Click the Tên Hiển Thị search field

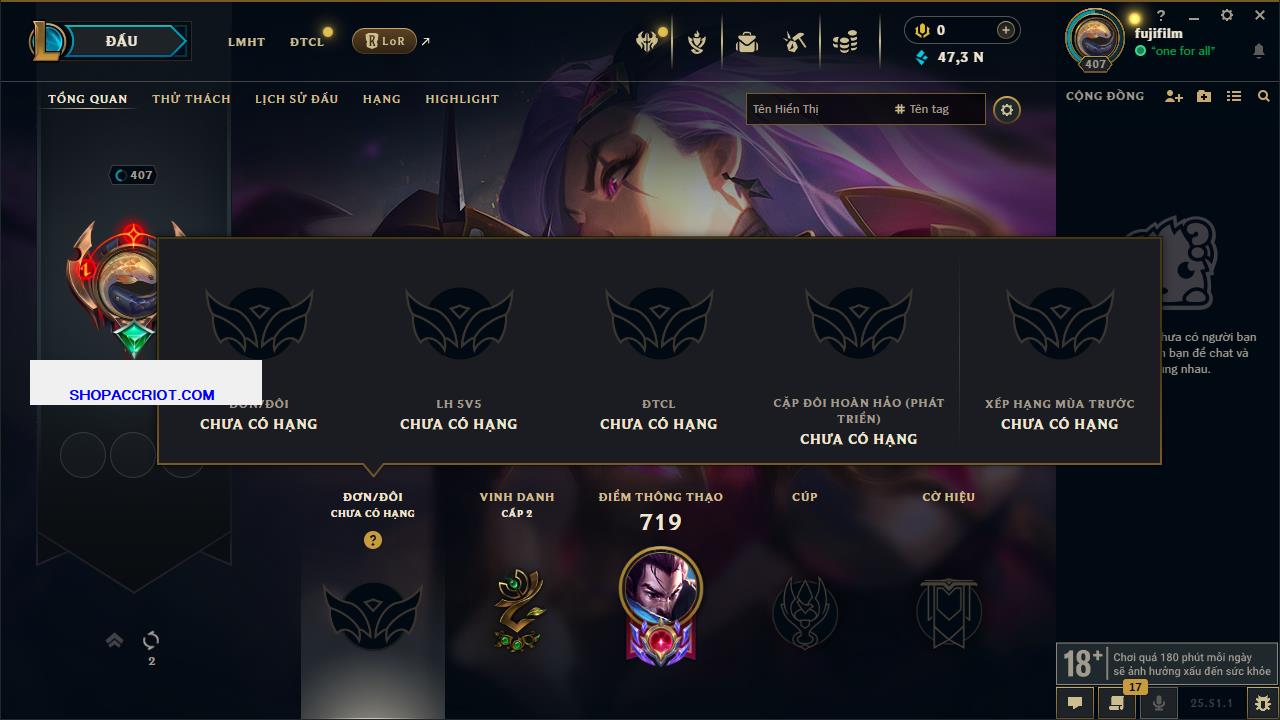pyautogui.click(x=816, y=109)
